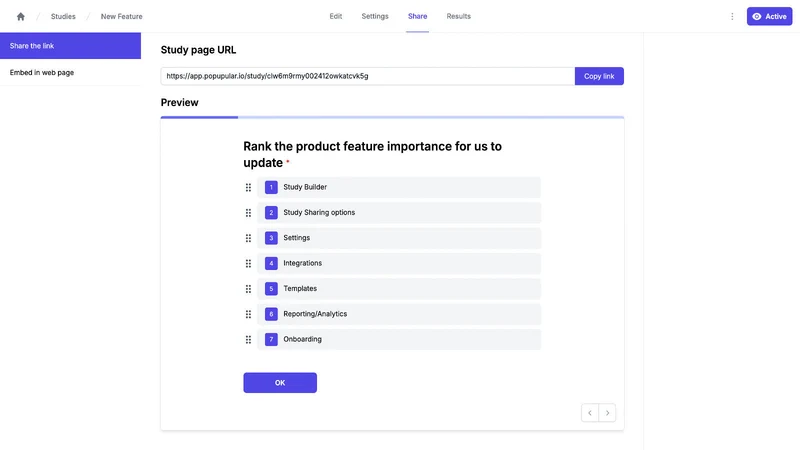Click drag handle beside Reporting/Analytics
Viewport: 800px width, 450px height.
248,314
